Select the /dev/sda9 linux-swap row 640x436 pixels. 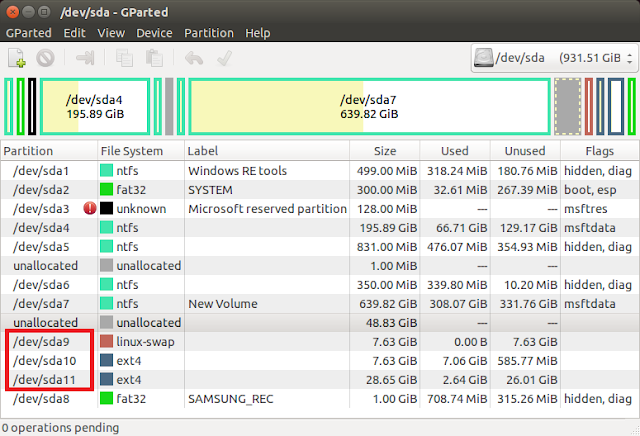tap(320, 342)
